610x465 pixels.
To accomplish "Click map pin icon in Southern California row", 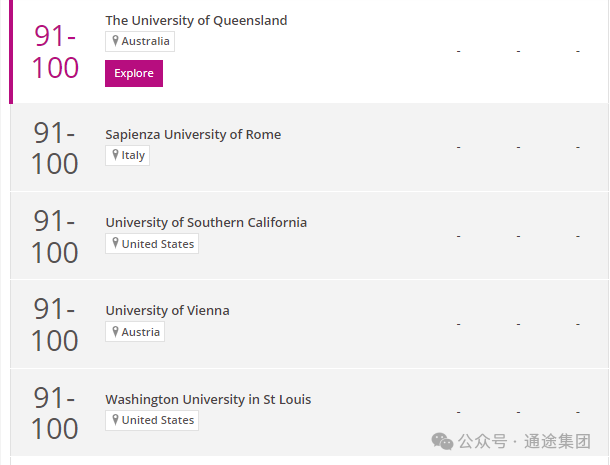I will tap(115, 243).
